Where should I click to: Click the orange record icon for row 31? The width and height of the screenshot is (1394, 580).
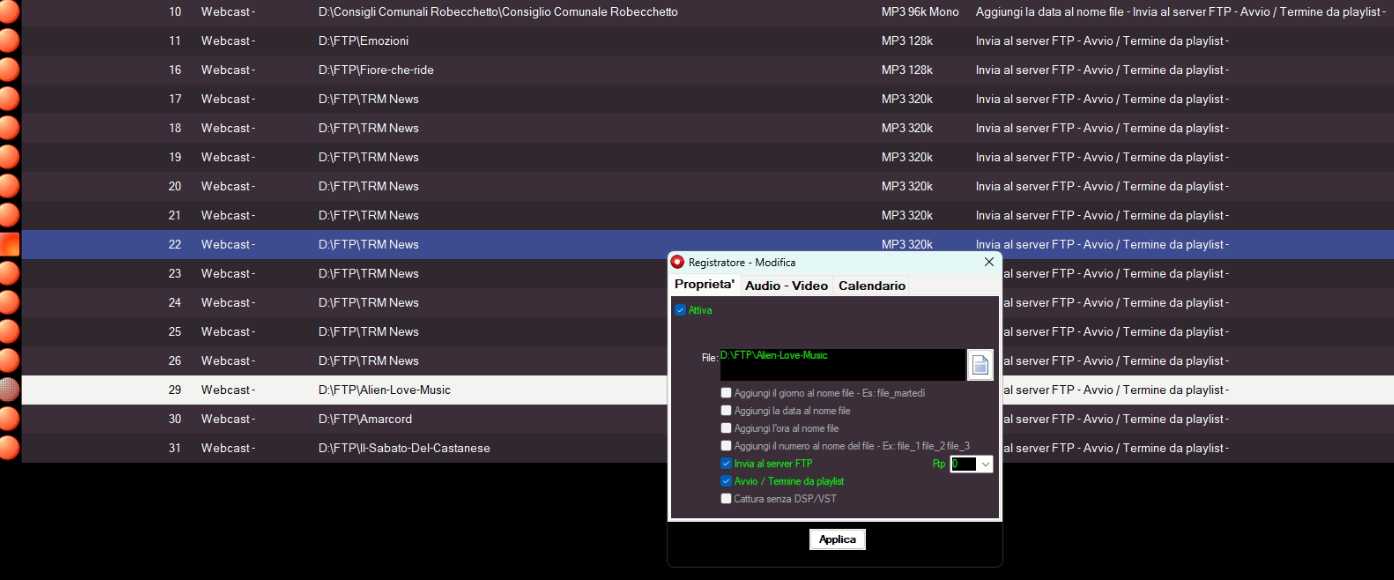[7, 448]
